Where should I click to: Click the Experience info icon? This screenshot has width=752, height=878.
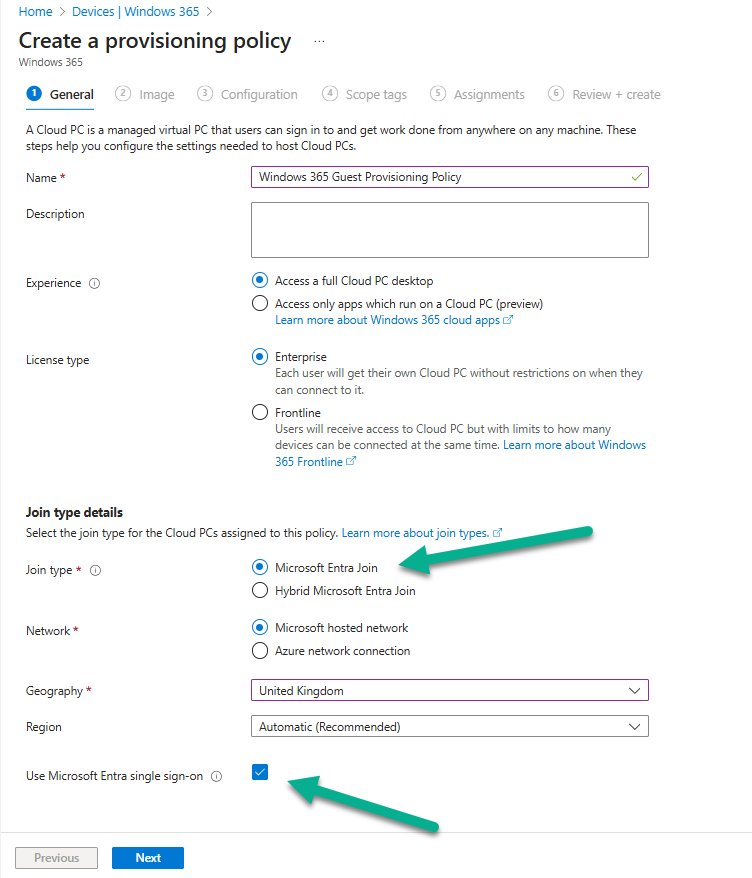tap(95, 284)
